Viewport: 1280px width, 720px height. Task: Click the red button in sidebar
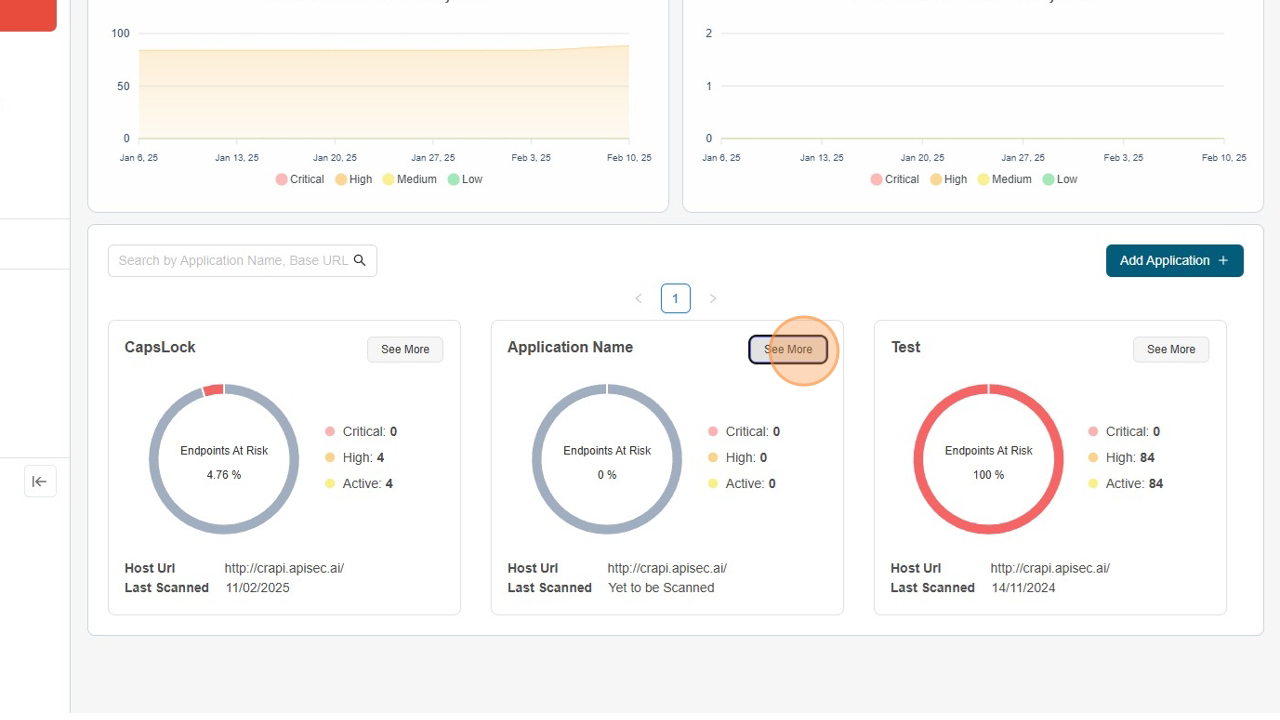click(28, 15)
